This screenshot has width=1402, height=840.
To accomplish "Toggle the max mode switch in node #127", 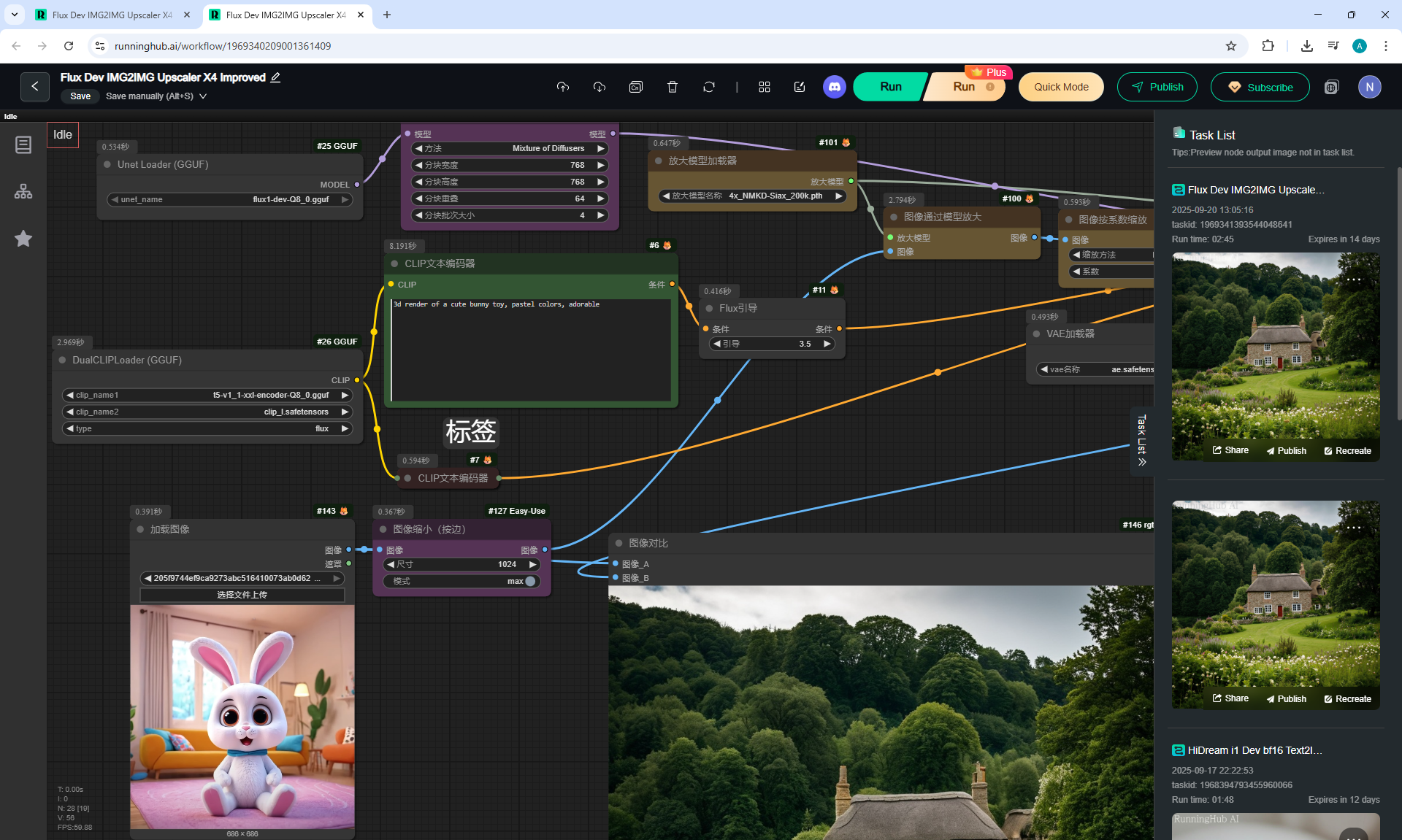I will click(x=530, y=581).
